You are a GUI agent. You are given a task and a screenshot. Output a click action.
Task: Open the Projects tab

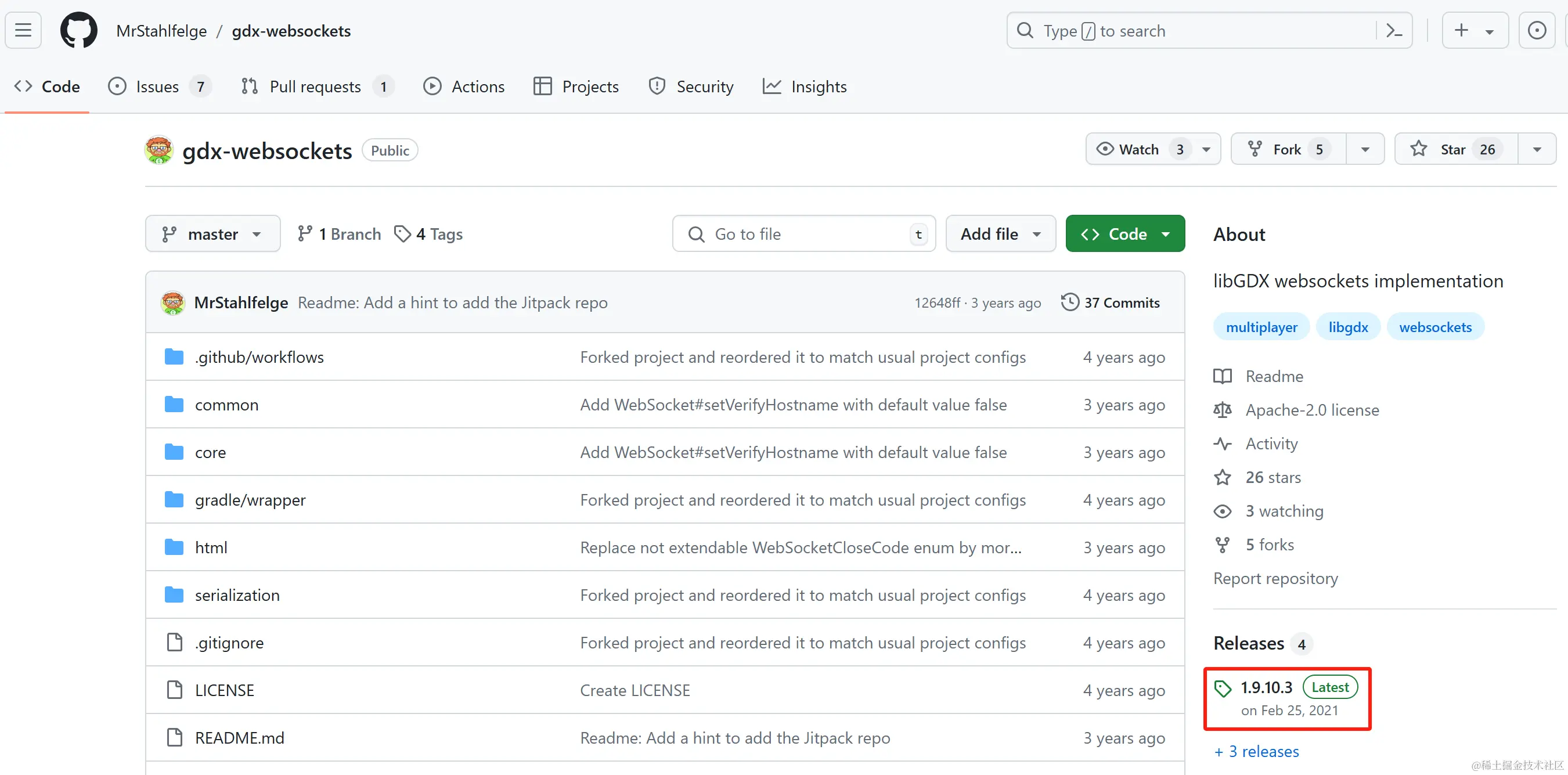[x=576, y=86]
